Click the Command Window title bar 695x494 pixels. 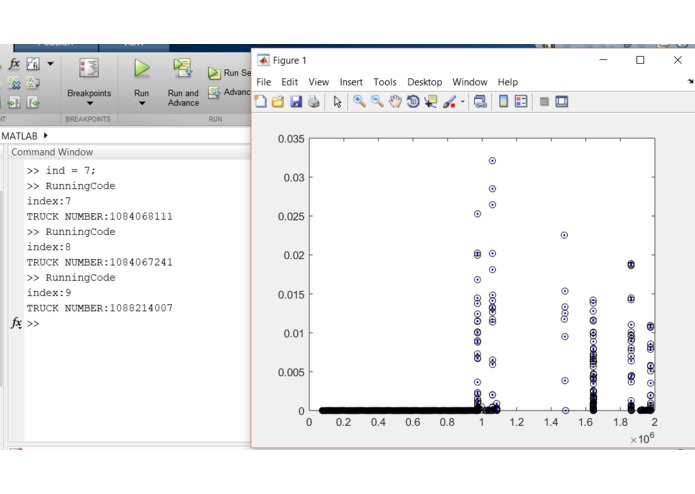(x=129, y=152)
